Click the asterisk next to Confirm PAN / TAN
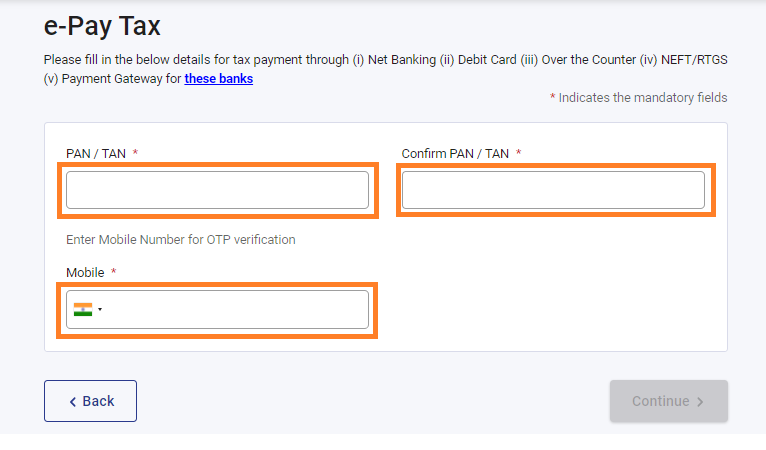This screenshot has width=766, height=450. tap(518, 152)
